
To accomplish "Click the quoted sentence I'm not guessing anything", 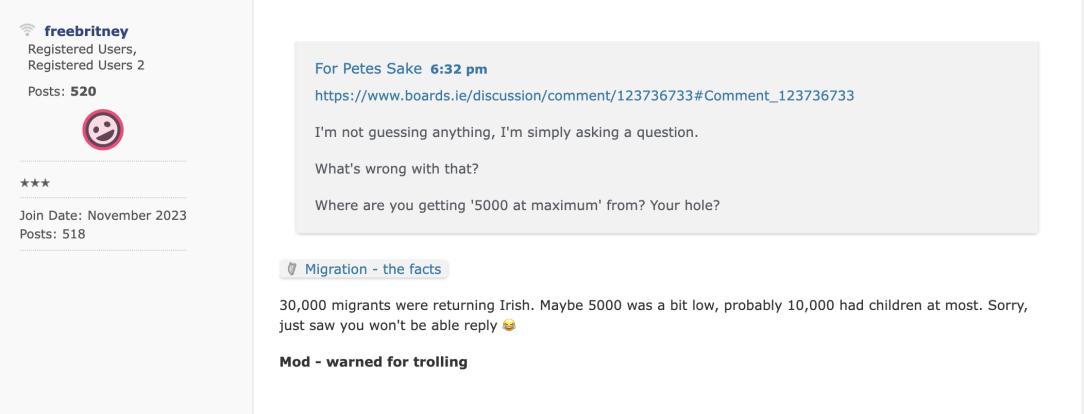I will 507,132.
